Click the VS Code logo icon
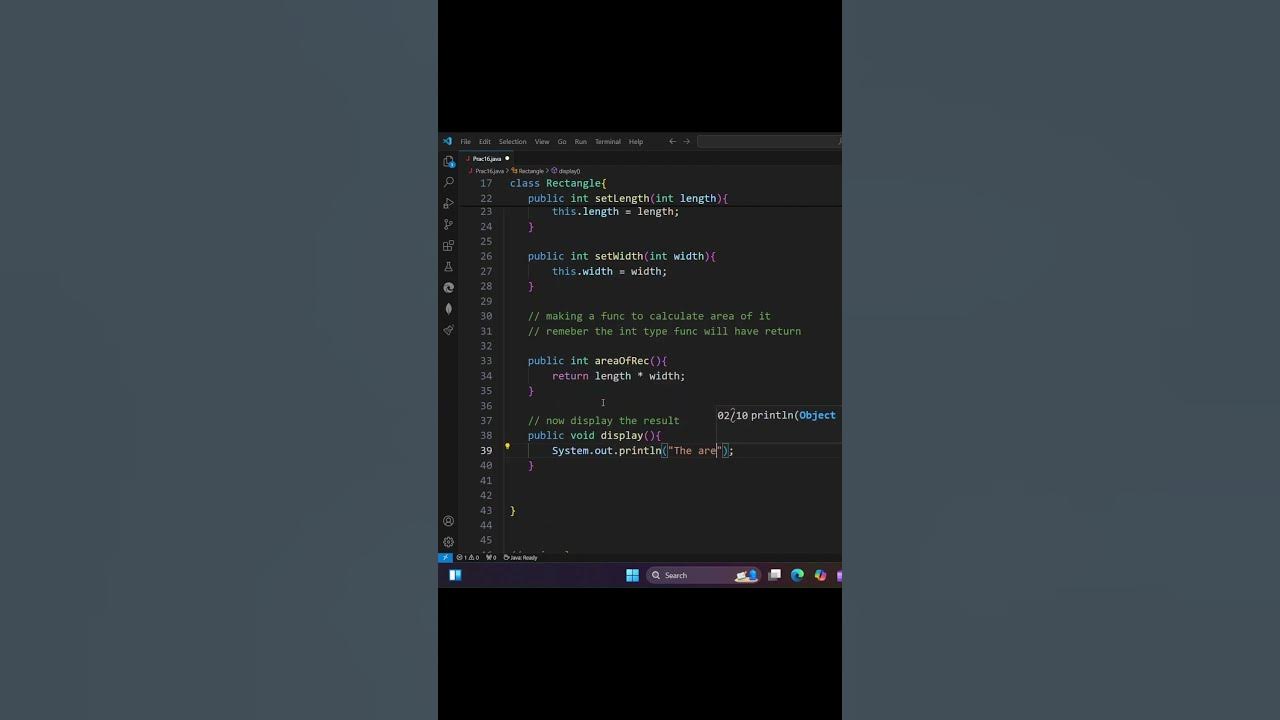 click(x=447, y=141)
